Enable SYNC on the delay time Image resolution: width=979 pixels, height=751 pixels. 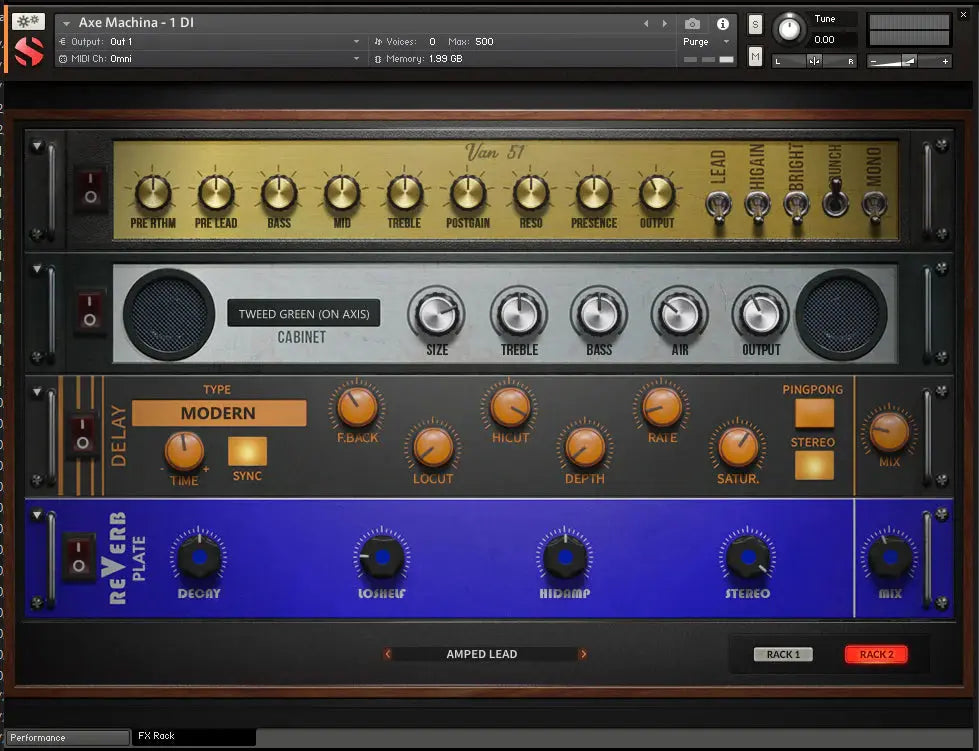coord(246,452)
